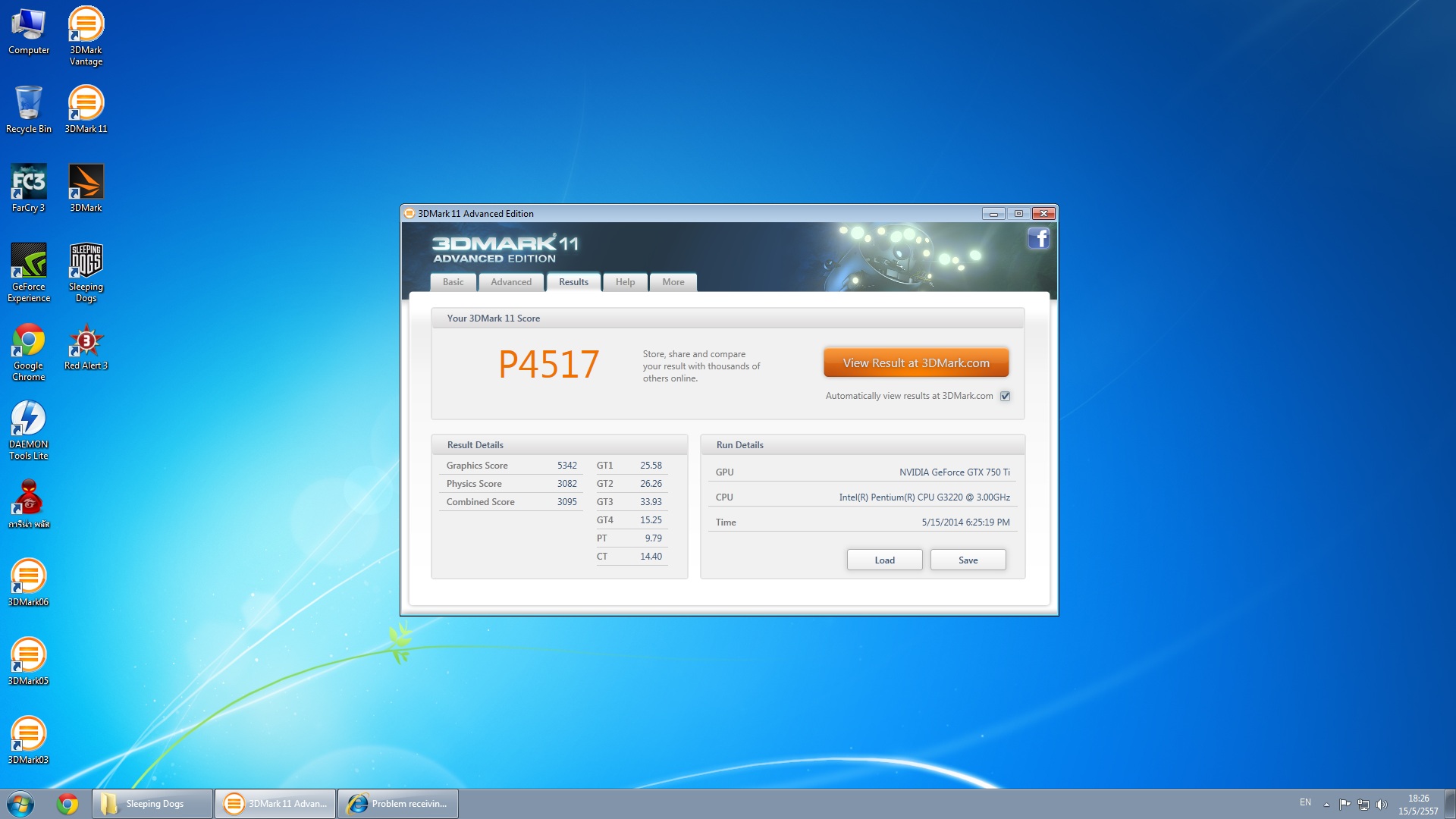Open the FarCry 3 desktop icon
This screenshot has height=819, width=1456.
(x=29, y=183)
